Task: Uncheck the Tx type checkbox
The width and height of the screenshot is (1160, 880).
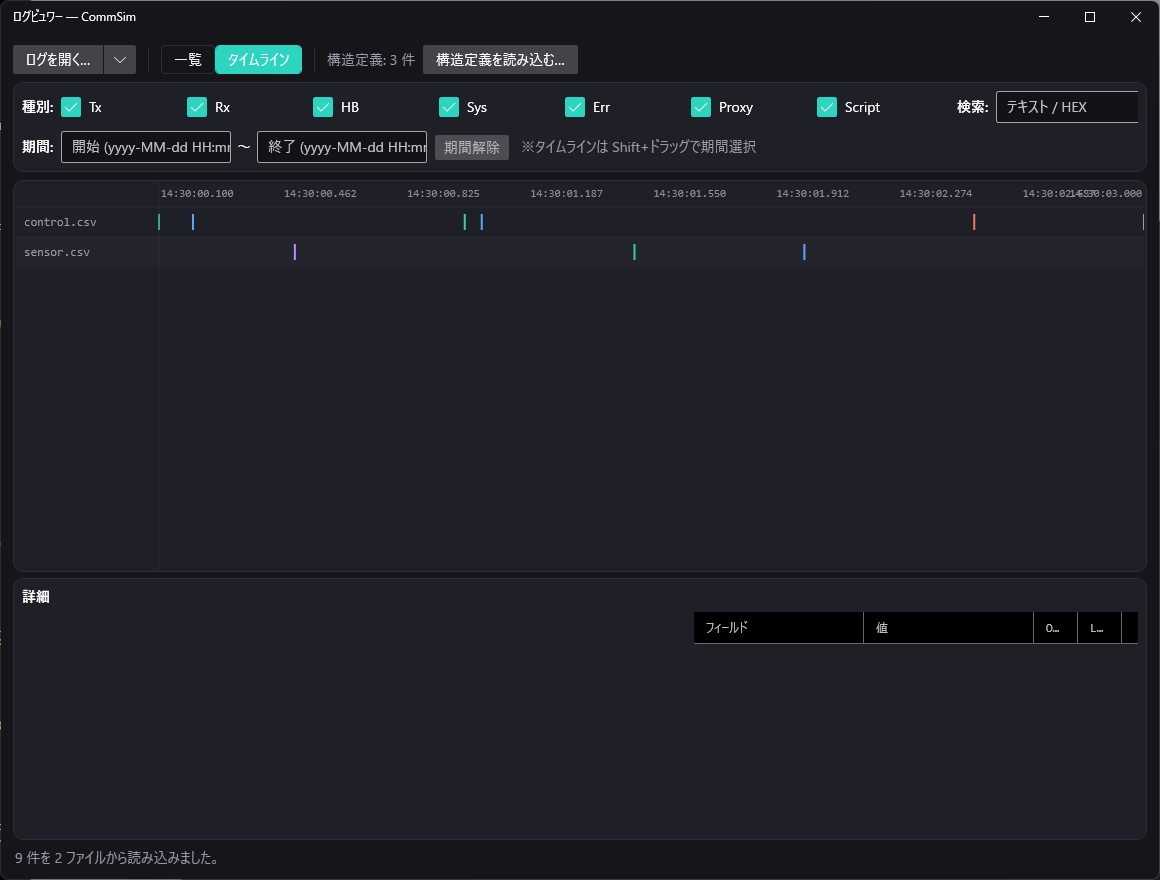Action: pos(71,107)
